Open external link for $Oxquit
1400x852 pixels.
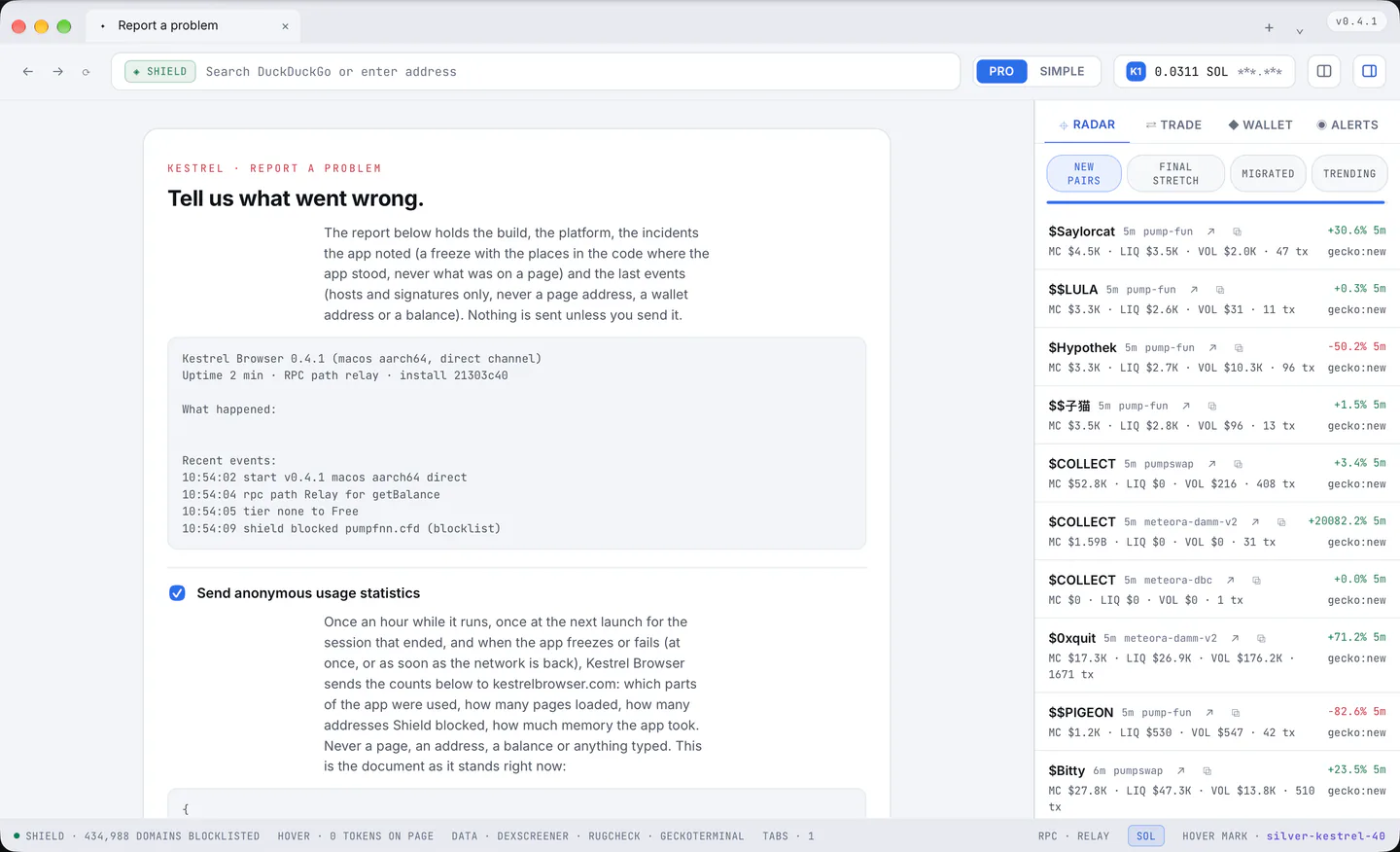tap(1235, 639)
